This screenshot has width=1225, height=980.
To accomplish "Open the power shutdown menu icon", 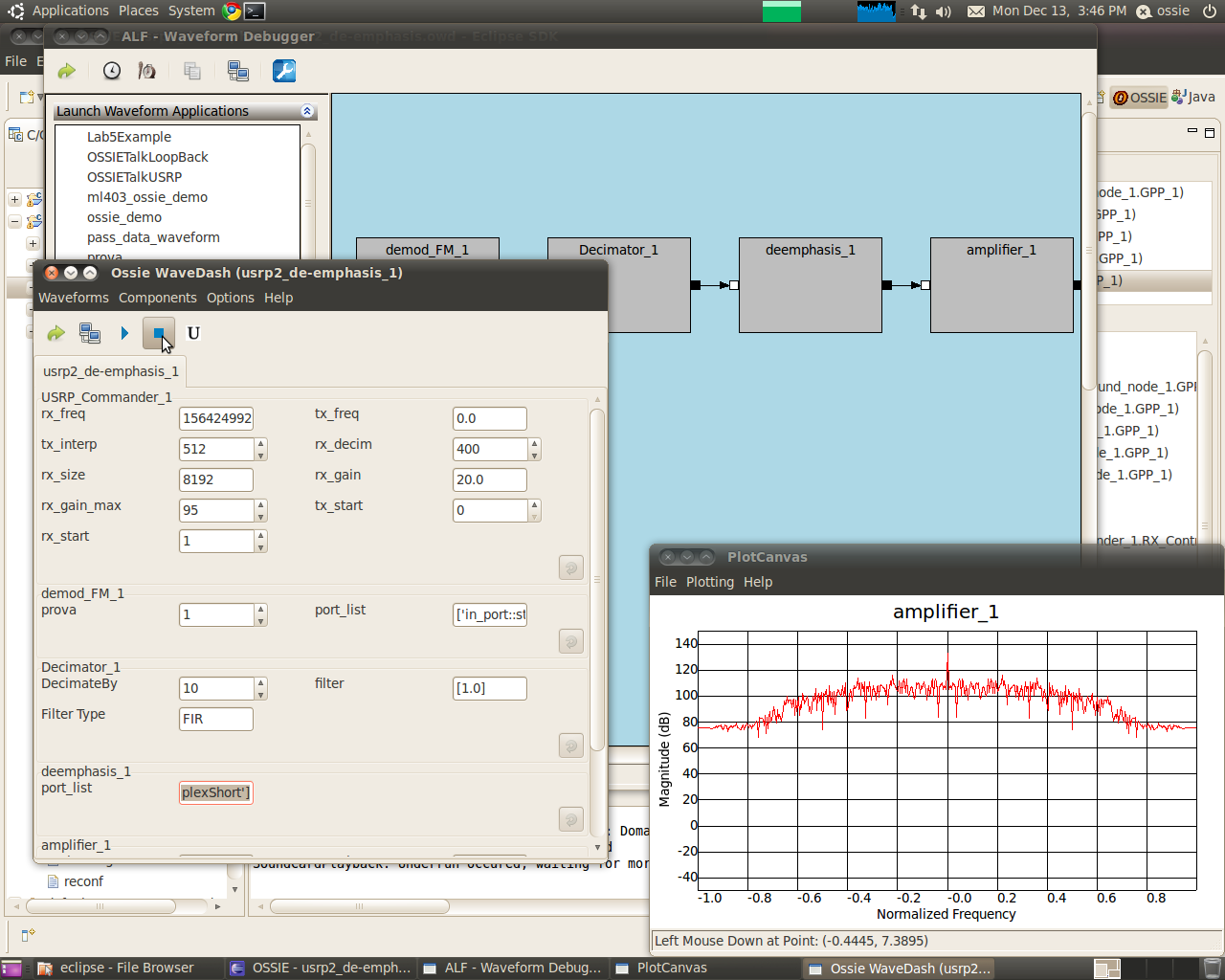I will pyautogui.click(x=1212, y=11).
